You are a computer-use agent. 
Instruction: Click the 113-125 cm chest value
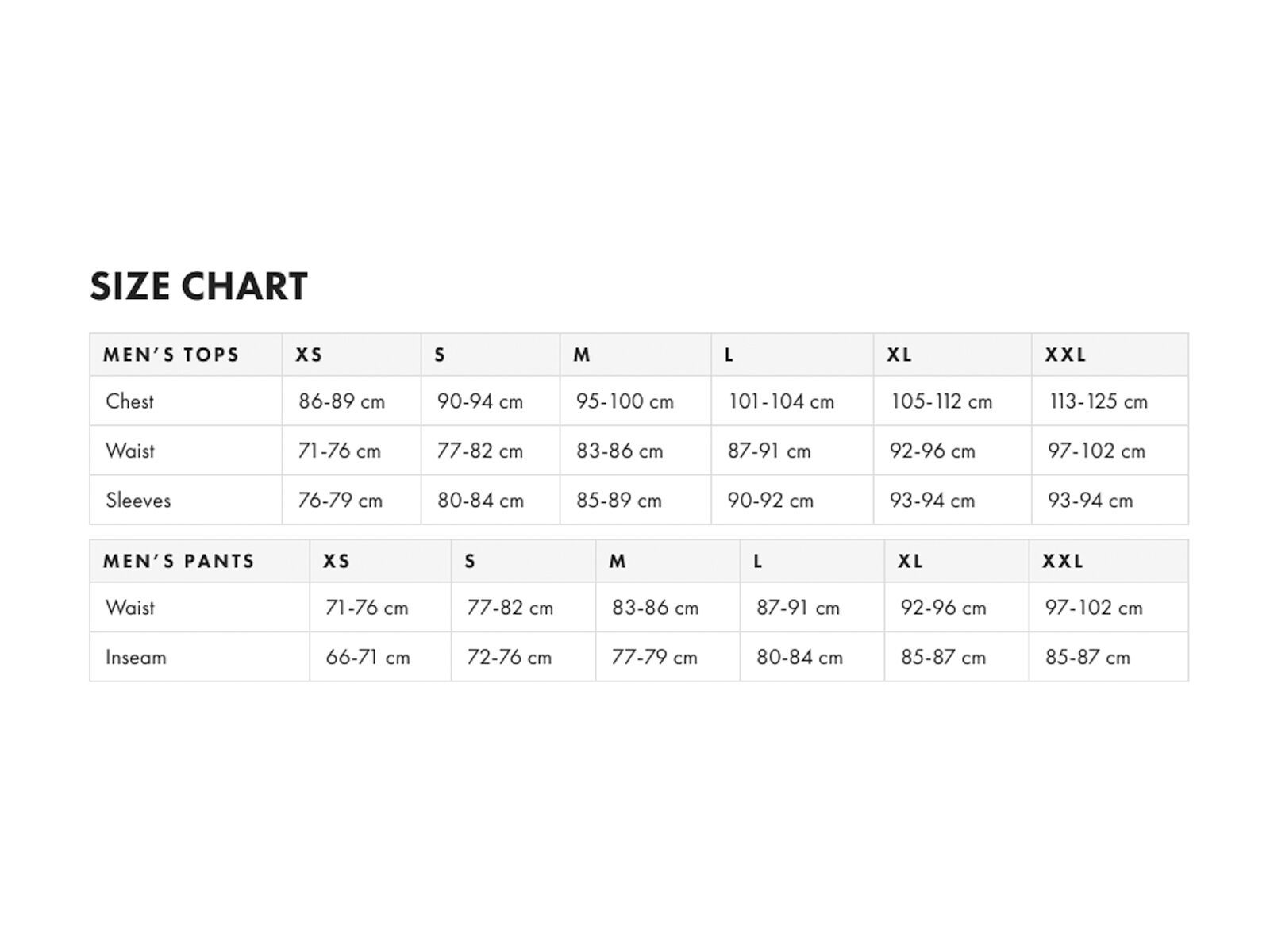point(1099,401)
